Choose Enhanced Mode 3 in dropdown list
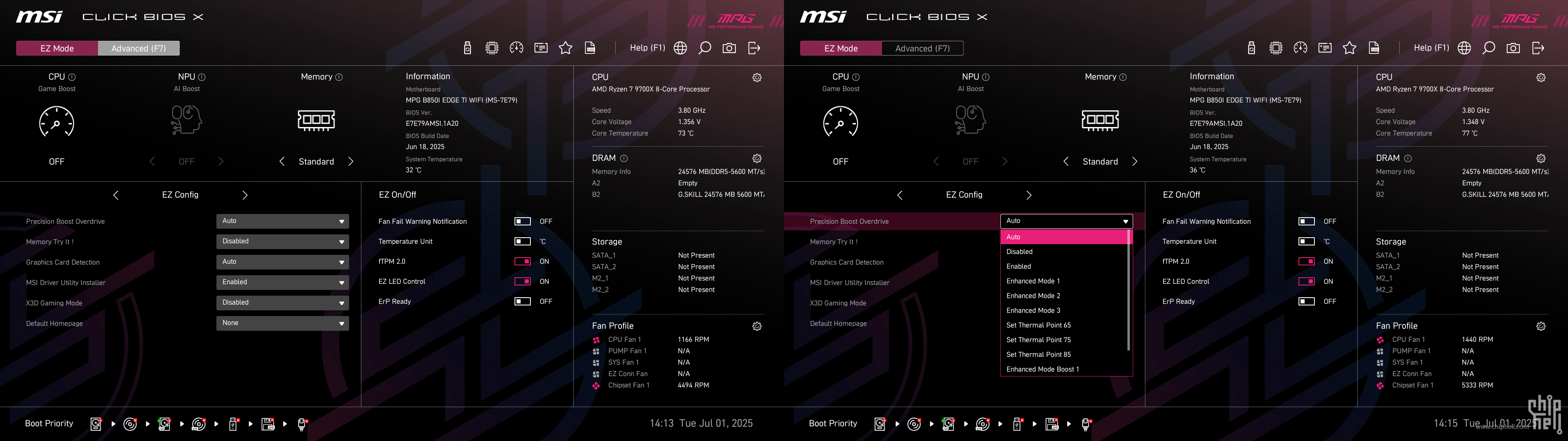This screenshot has width=1568, height=441. [x=1064, y=311]
